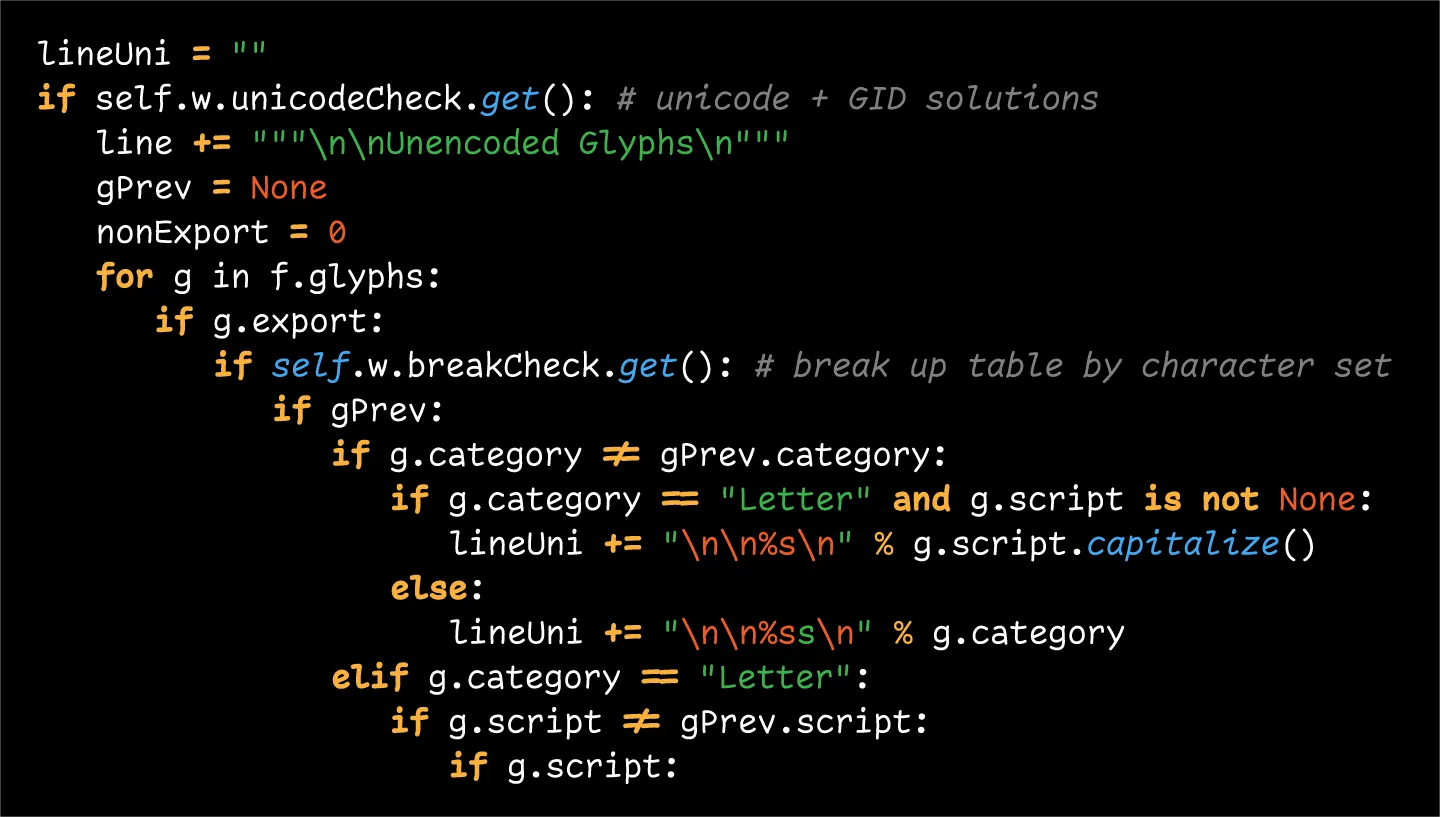Click the nonExport variable name
Image resolution: width=1440 pixels, height=817 pixels.
coord(182,233)
